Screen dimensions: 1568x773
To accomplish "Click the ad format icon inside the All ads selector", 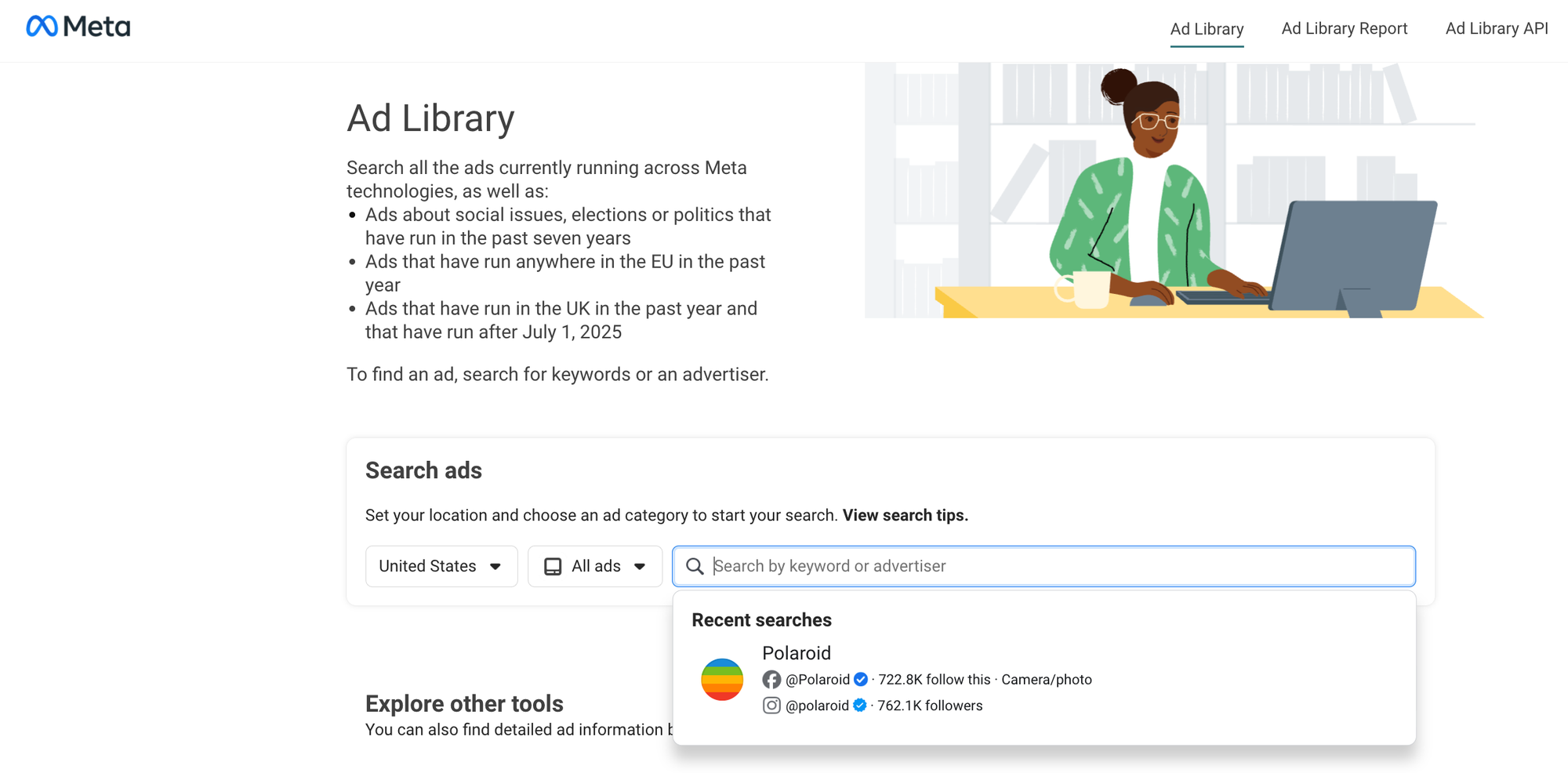I will (554, 565).
